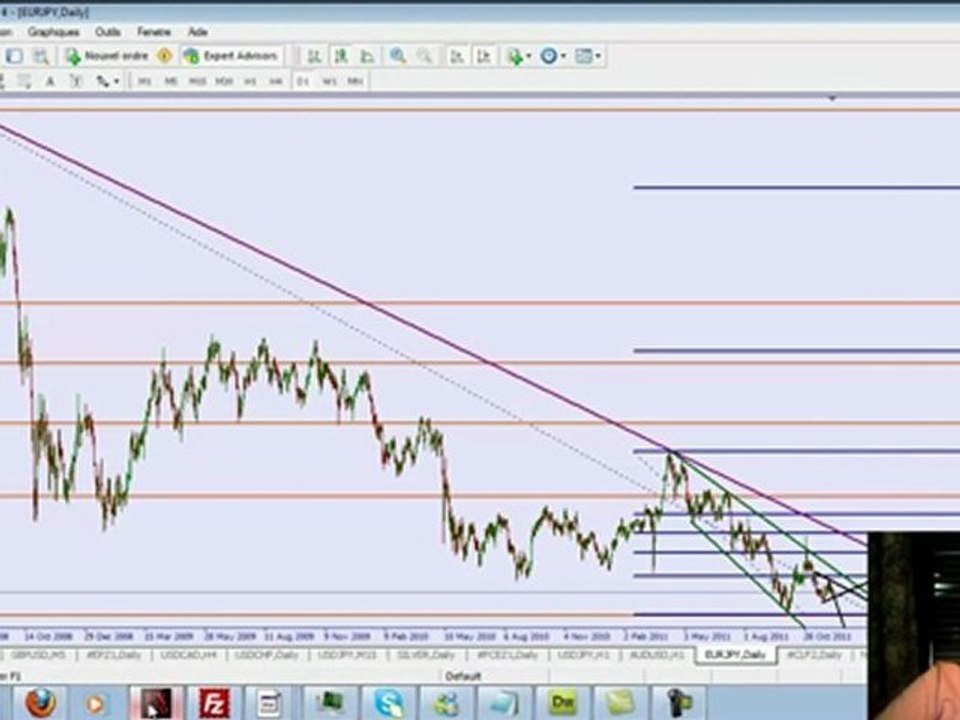
Task: Select the arrows drawing tool
Action: pos(102,81)
